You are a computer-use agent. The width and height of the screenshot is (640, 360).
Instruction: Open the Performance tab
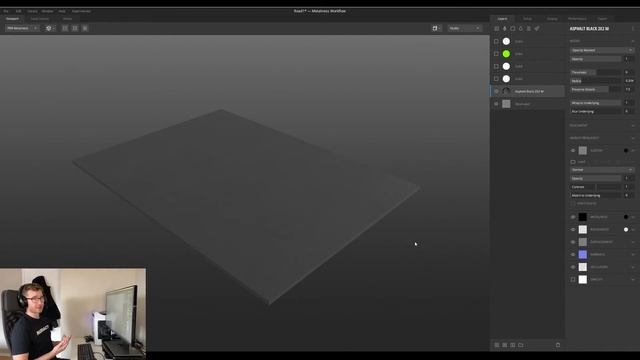pos(577,19)
